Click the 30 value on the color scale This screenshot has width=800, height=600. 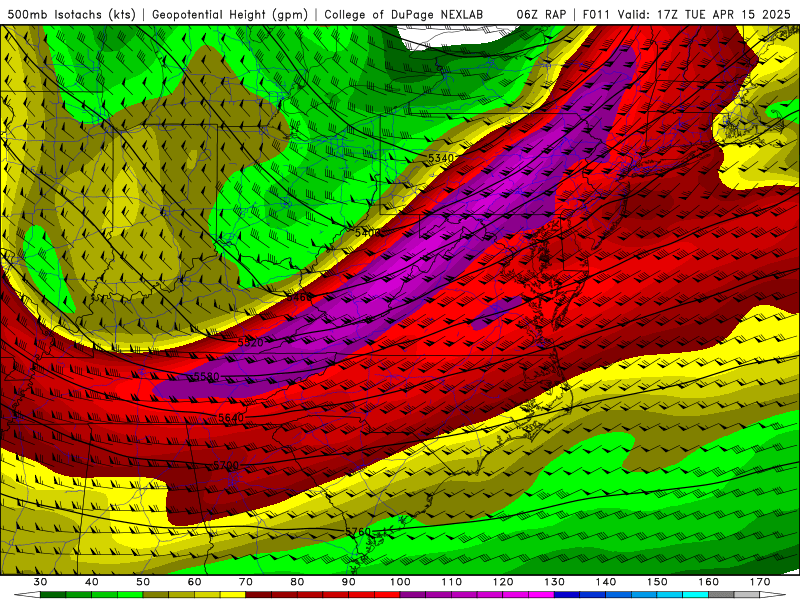(40, 582)
